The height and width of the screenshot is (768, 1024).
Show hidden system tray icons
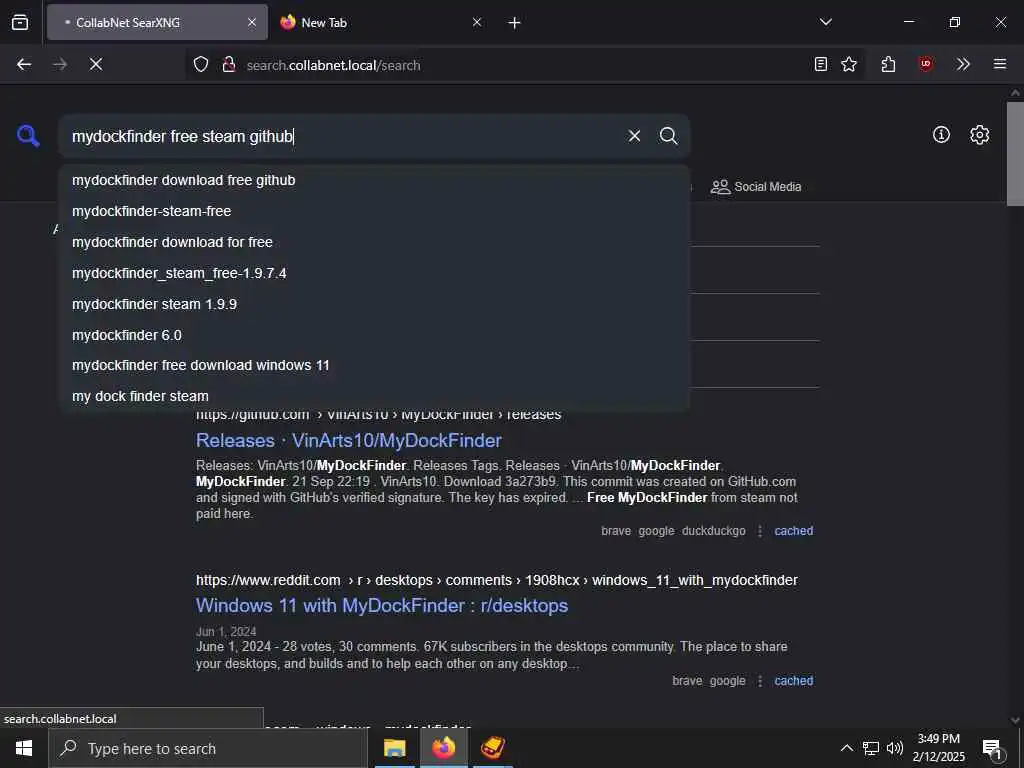[846, 748]
